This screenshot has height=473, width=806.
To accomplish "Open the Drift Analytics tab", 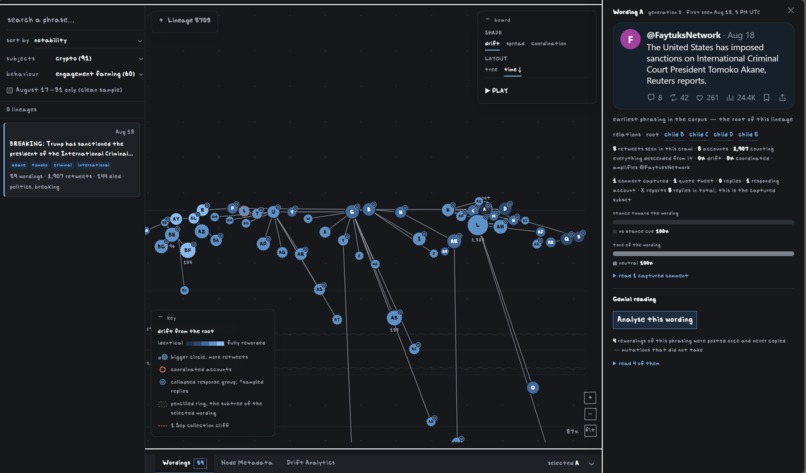I will [310, 463].
